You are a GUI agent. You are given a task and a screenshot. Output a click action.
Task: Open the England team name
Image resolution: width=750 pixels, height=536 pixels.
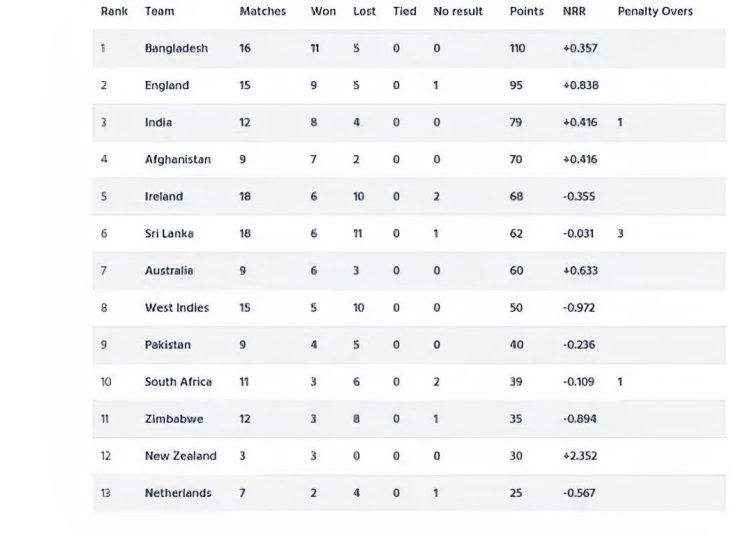tap(167, 86)
